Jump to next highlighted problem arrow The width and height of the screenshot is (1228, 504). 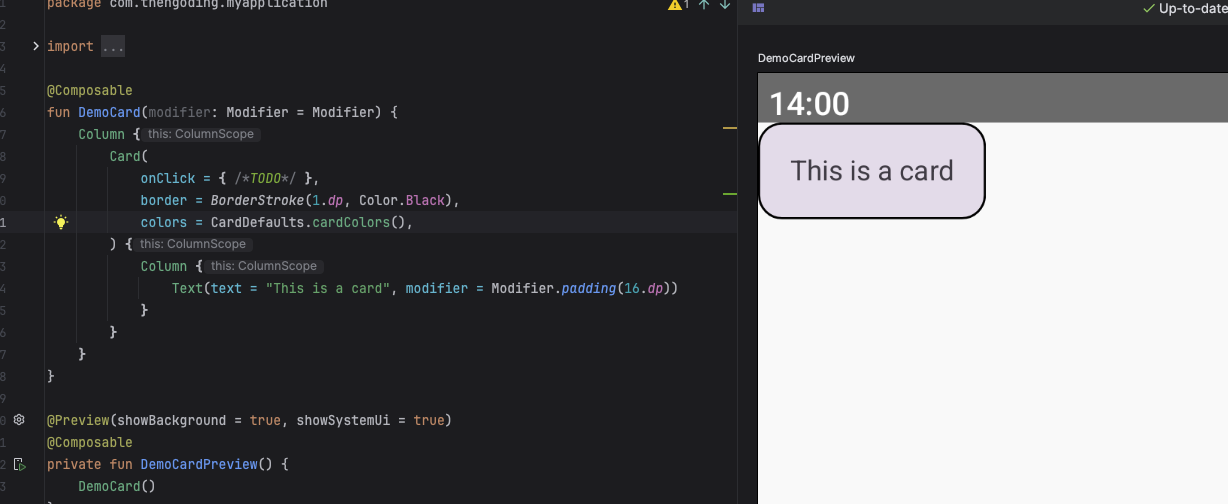pos(725,5)
